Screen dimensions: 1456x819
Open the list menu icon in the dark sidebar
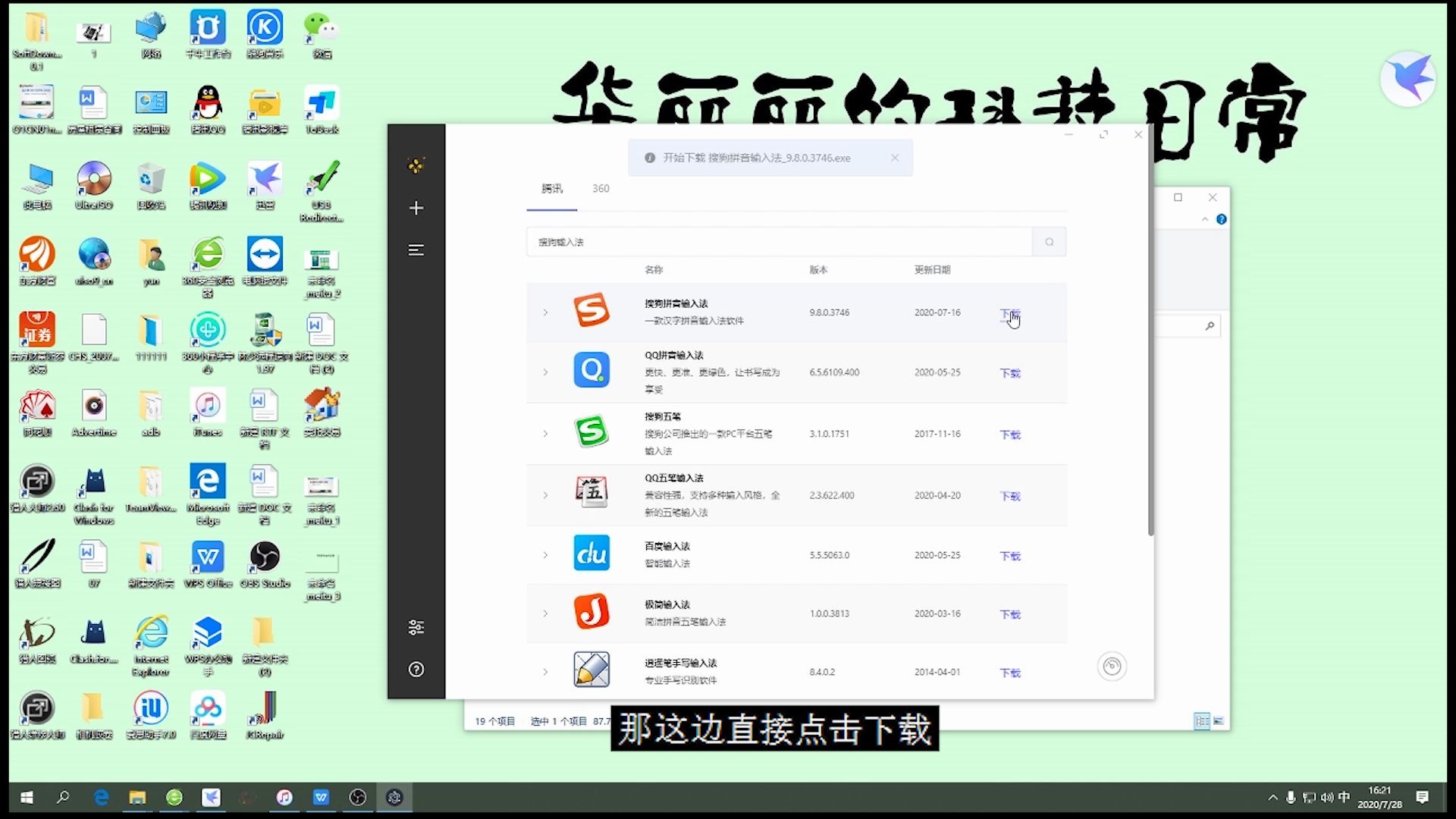pyautogui.click(x=416, y=249)
